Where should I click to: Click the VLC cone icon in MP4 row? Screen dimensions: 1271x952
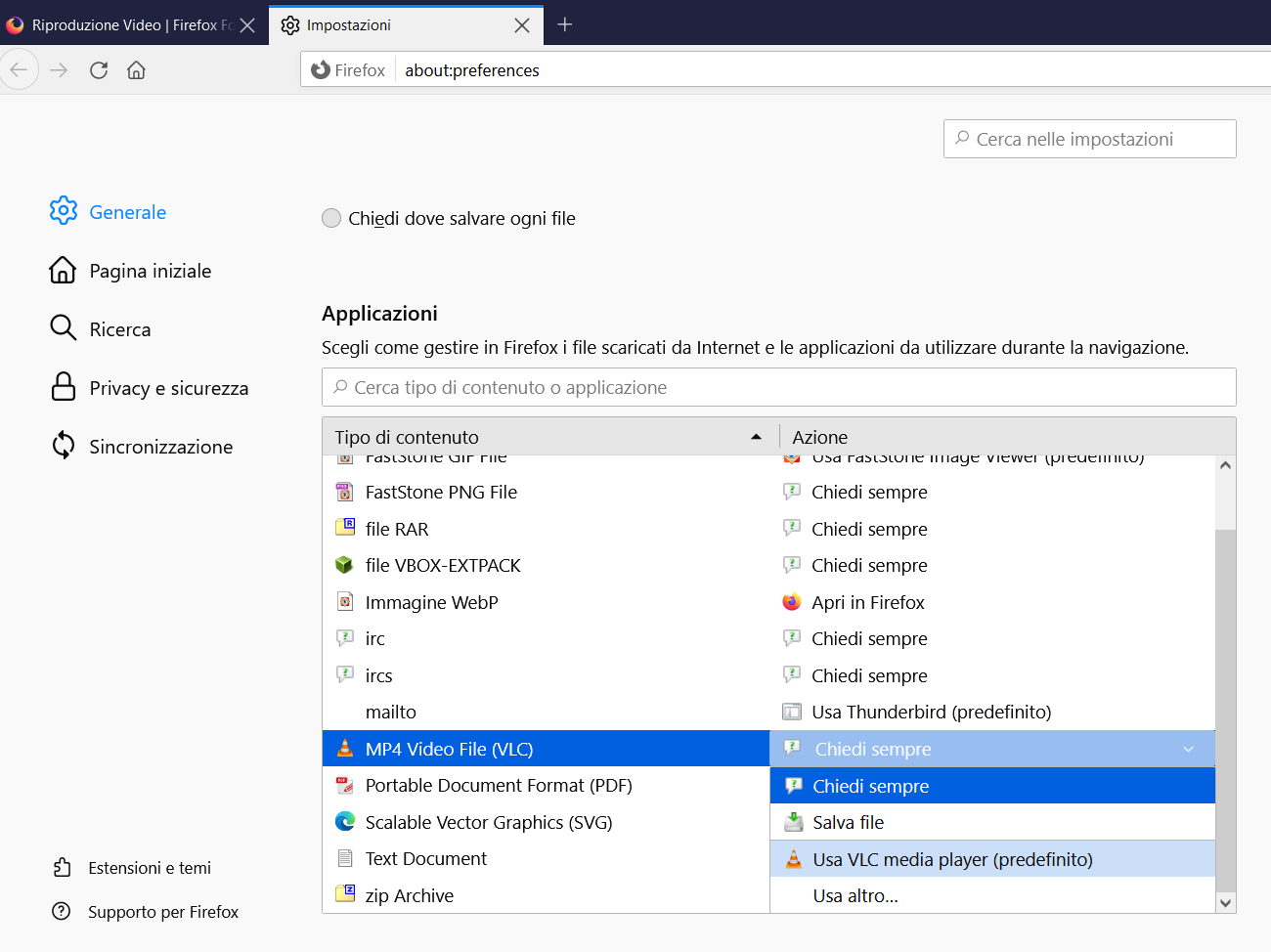tap(344, 749)
